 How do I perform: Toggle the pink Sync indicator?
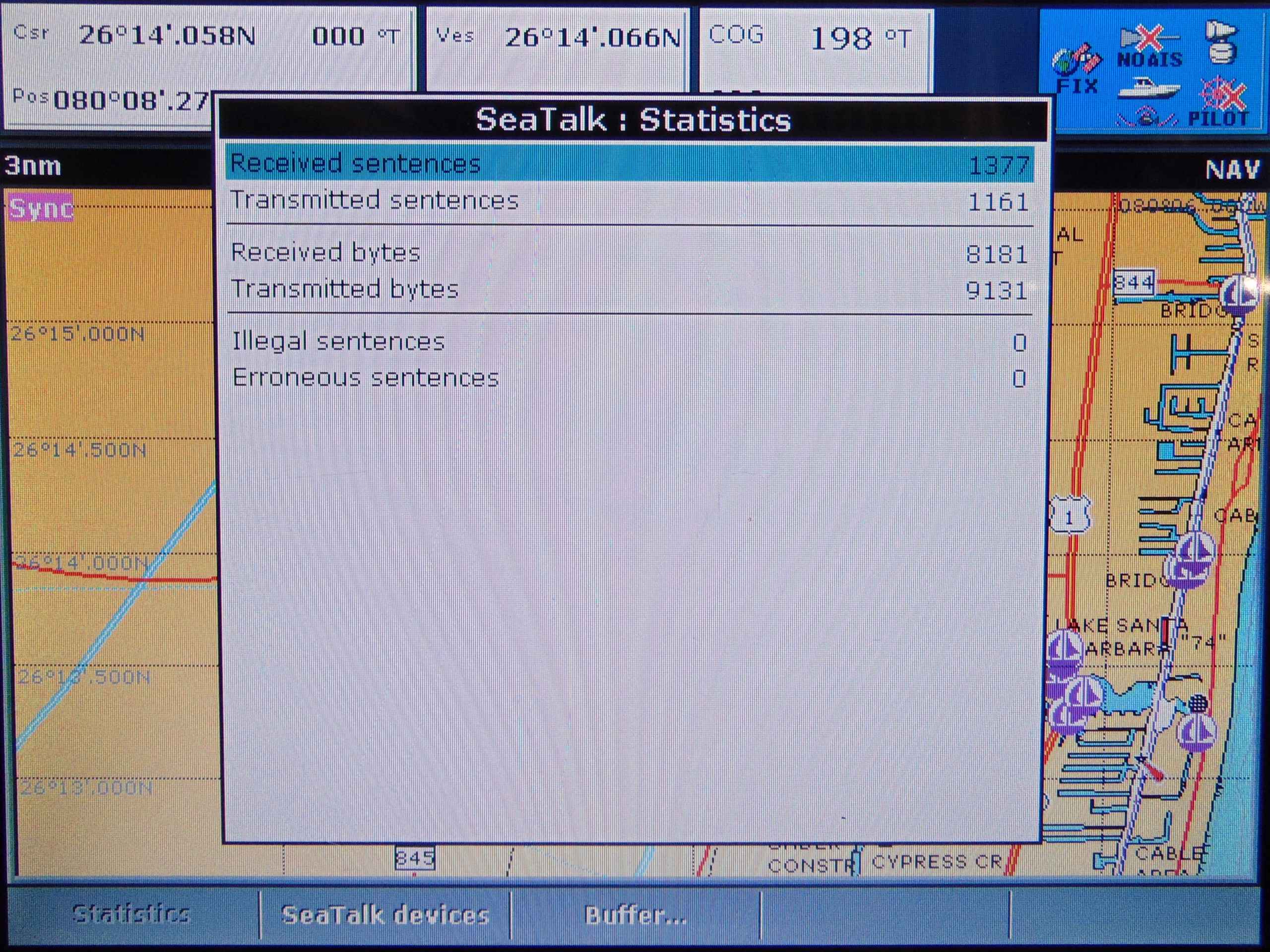click(40, 208)
